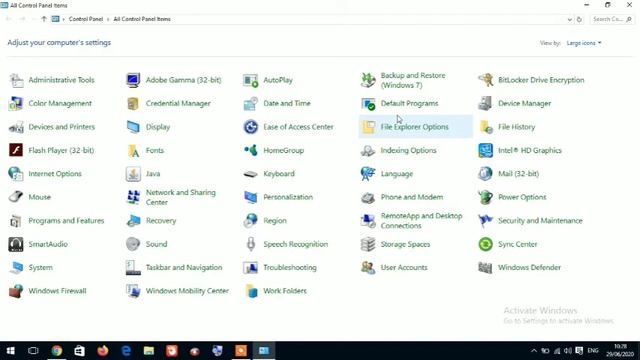Expand the View by Large icons dropdown
This screenshot has width=640, height=360.
(584, 43)
